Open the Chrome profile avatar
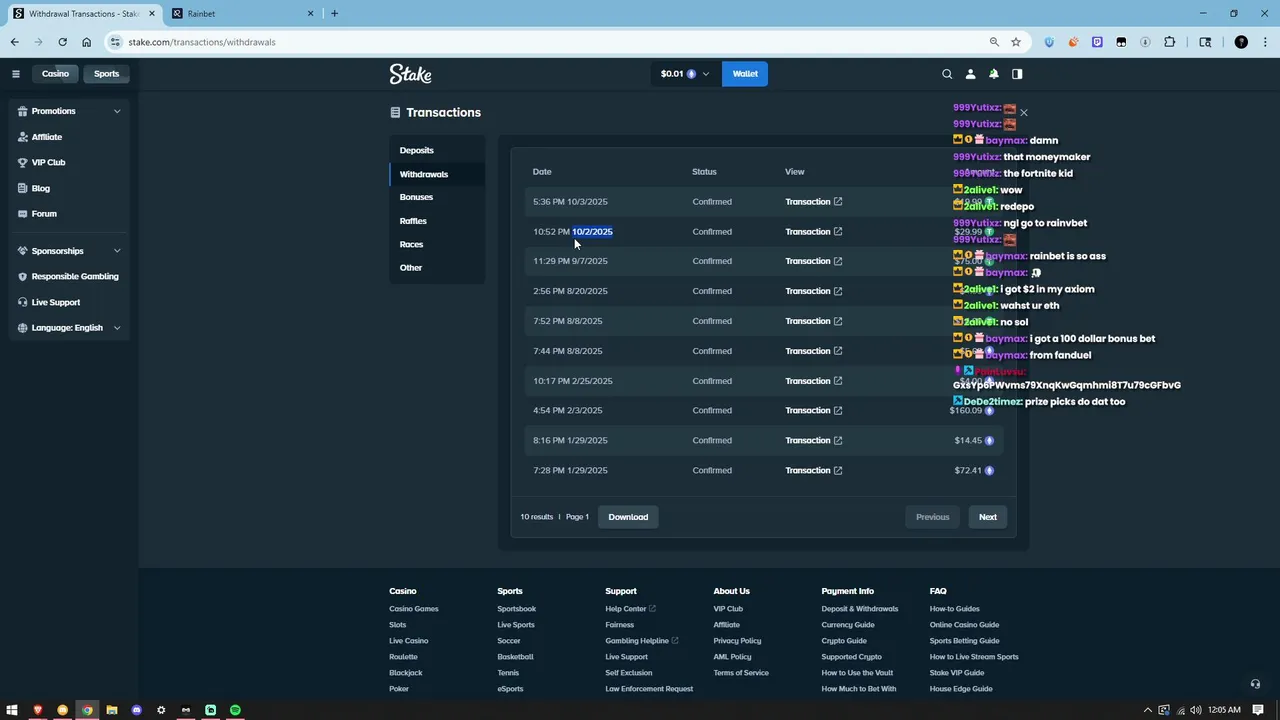 click(x=1241, y=42)
